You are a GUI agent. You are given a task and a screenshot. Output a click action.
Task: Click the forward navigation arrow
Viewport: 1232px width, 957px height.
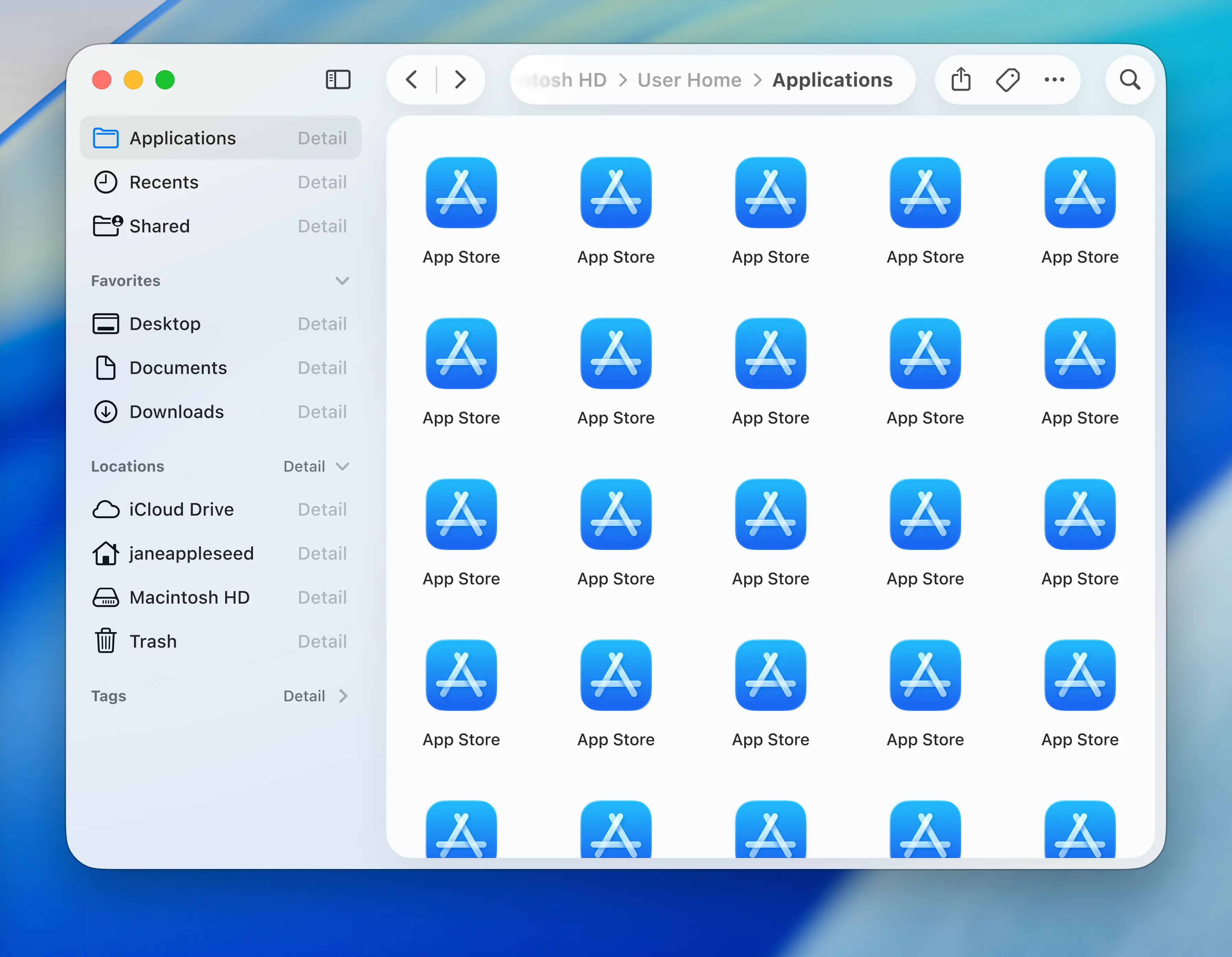[x=460, y=79]
